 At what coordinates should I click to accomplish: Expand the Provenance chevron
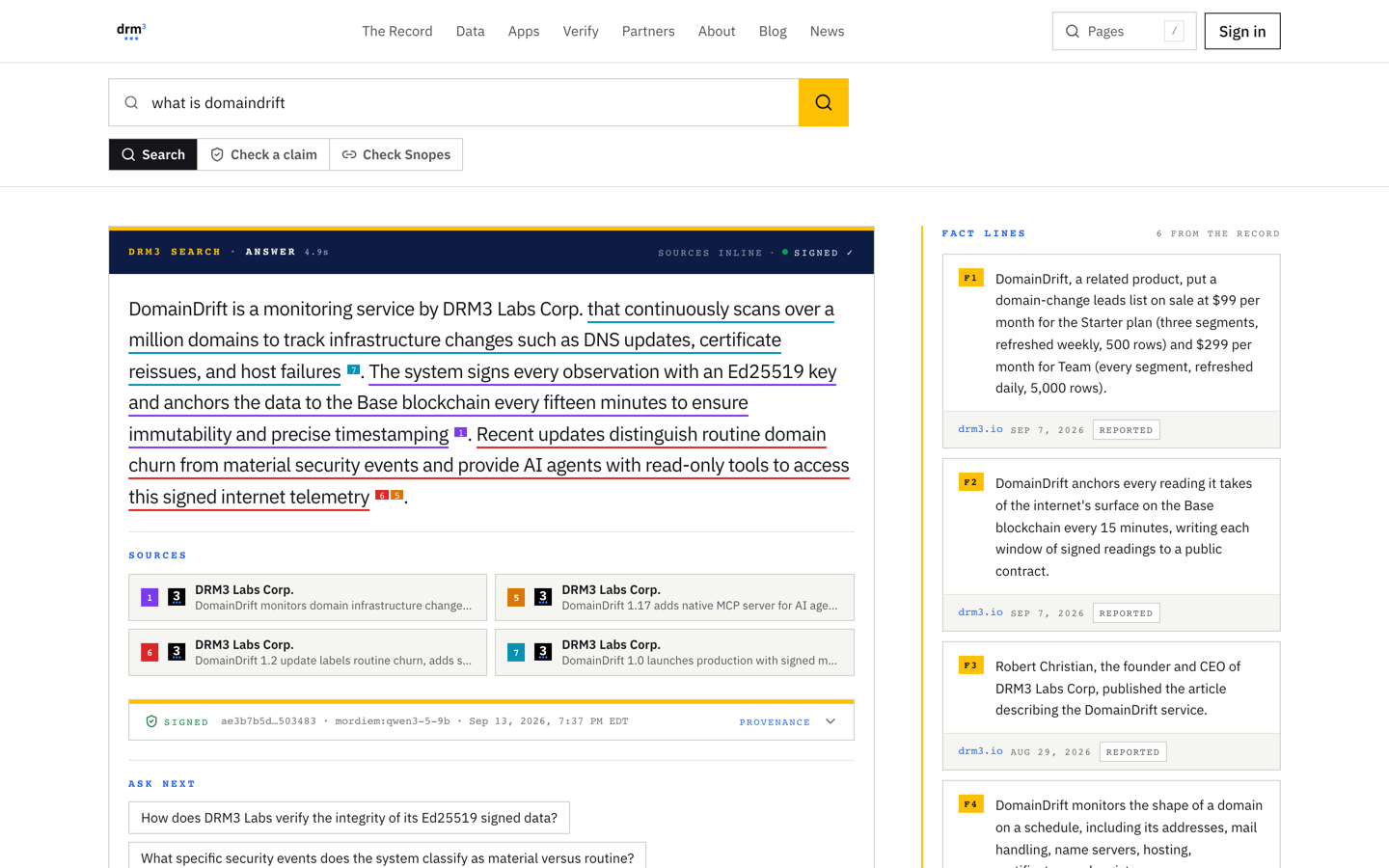[831, 721]
